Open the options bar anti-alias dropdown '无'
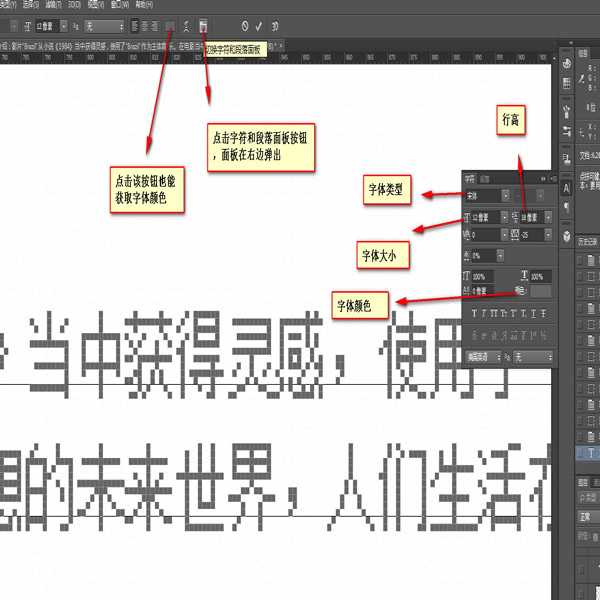 pyautogui.click(x=104, y=26)
